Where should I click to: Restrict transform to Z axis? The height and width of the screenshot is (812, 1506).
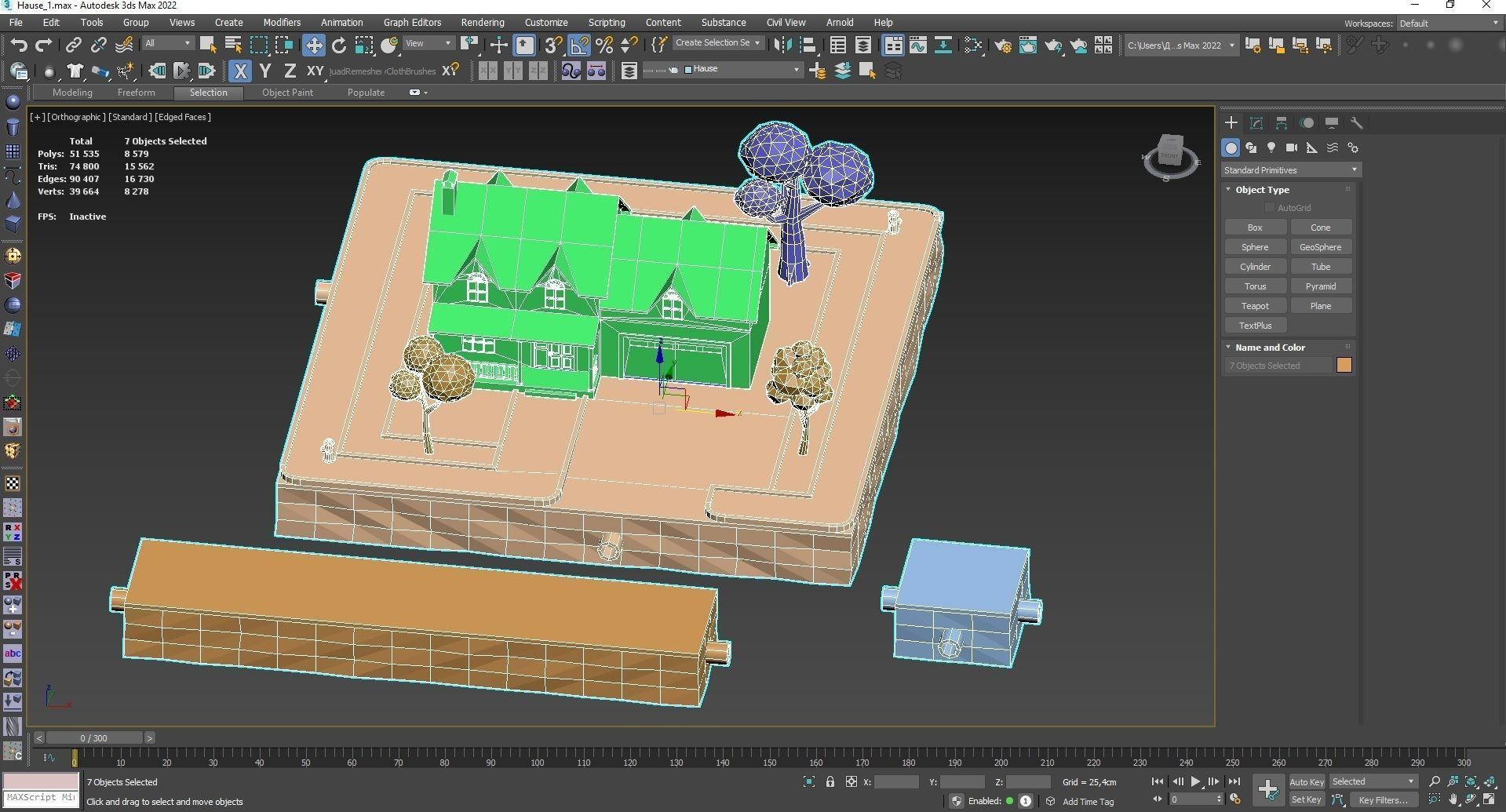pos(290,71)
